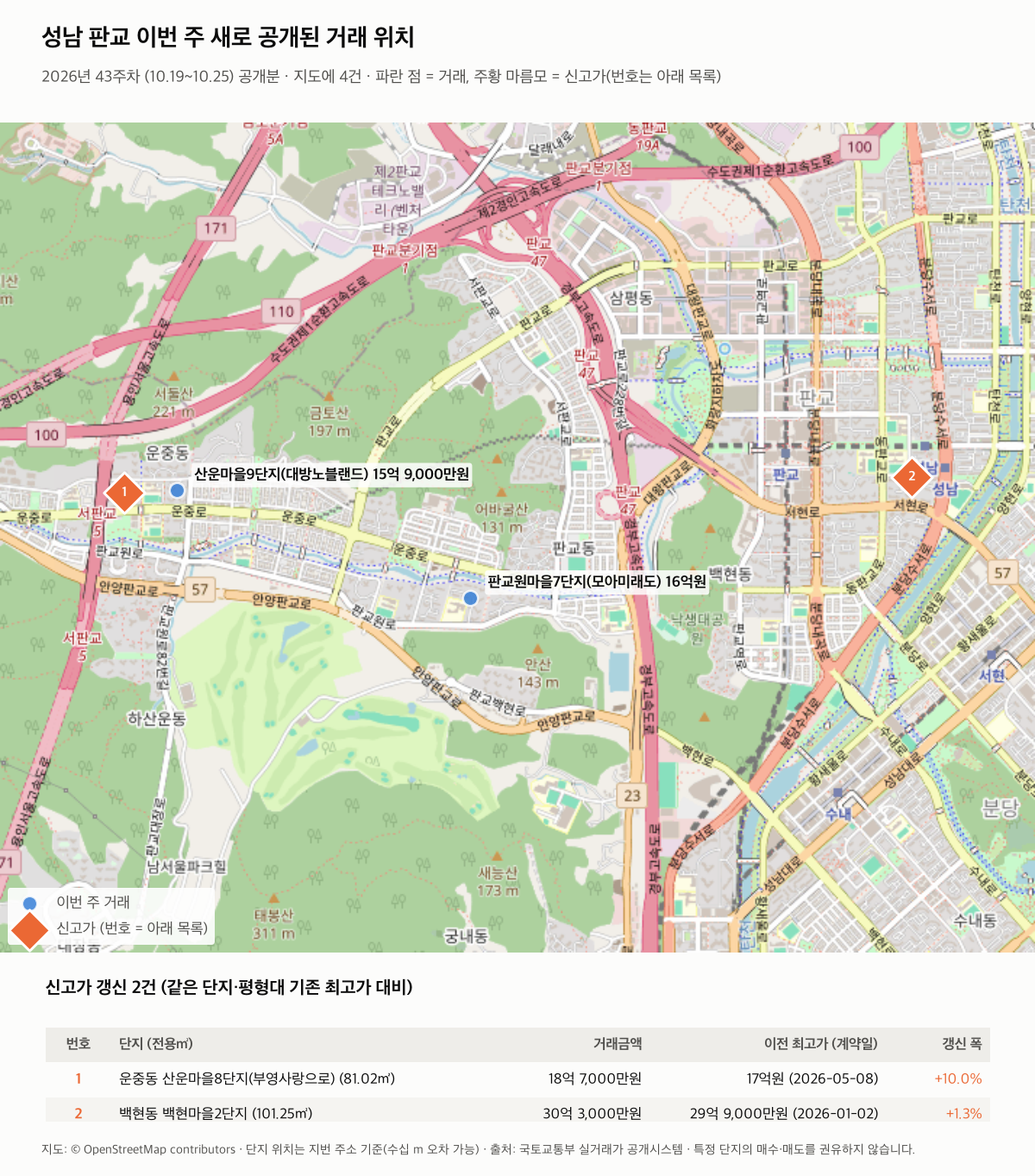Click the 갱신 폭 column header
This screenshot has width=1035, height=1176.
962,1044
